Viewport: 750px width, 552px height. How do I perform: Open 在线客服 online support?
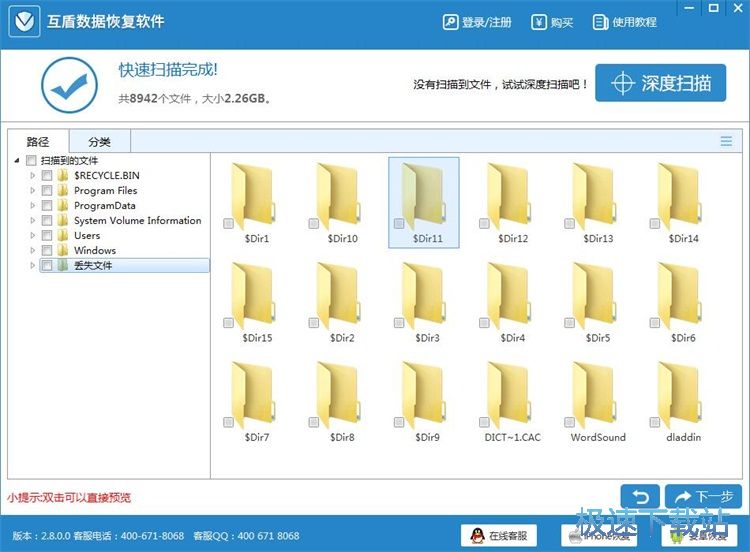click(499, 535)
